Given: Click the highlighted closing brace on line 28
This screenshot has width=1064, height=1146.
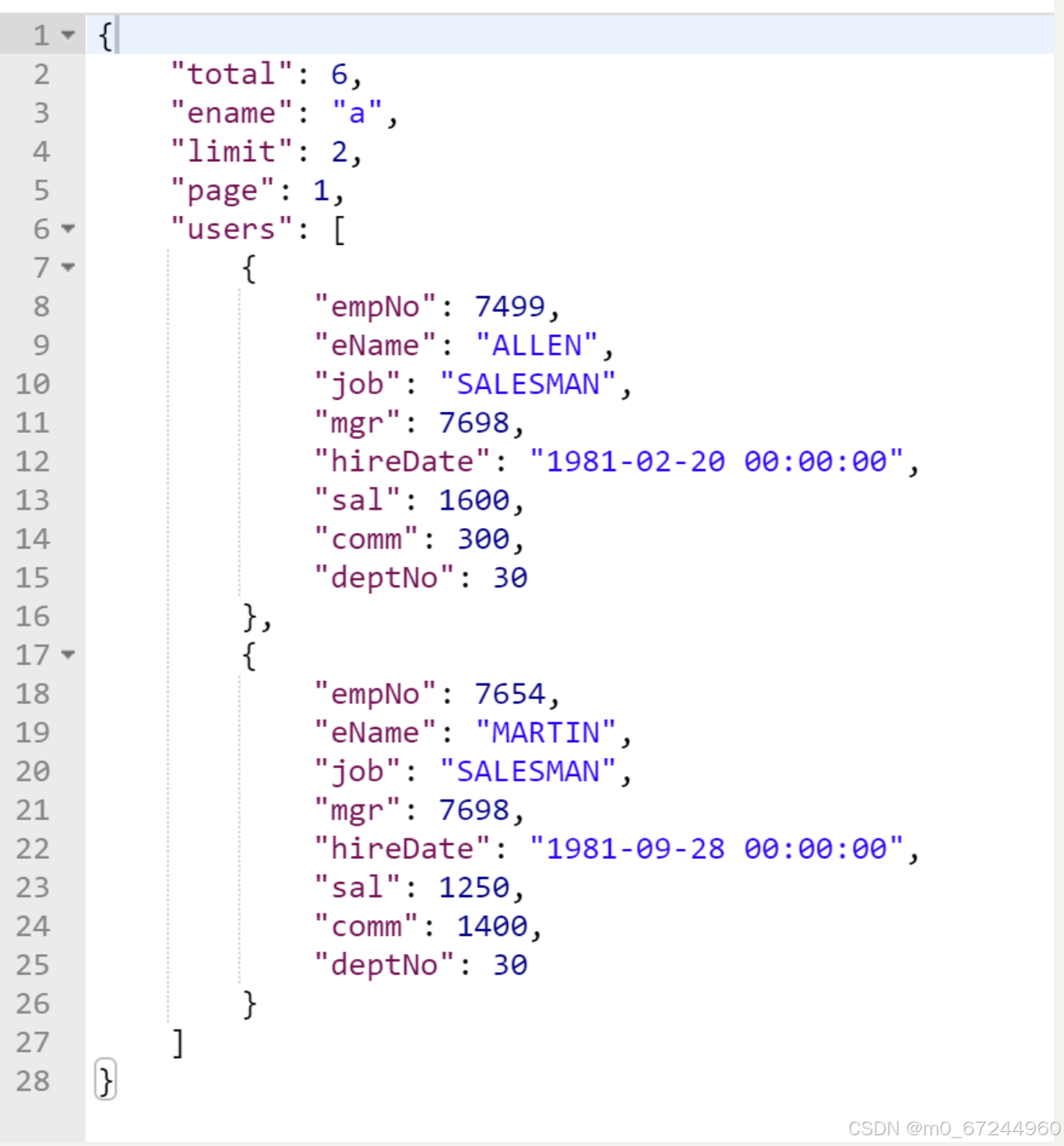Looking at the screenshot, I should click(106, 1081).
